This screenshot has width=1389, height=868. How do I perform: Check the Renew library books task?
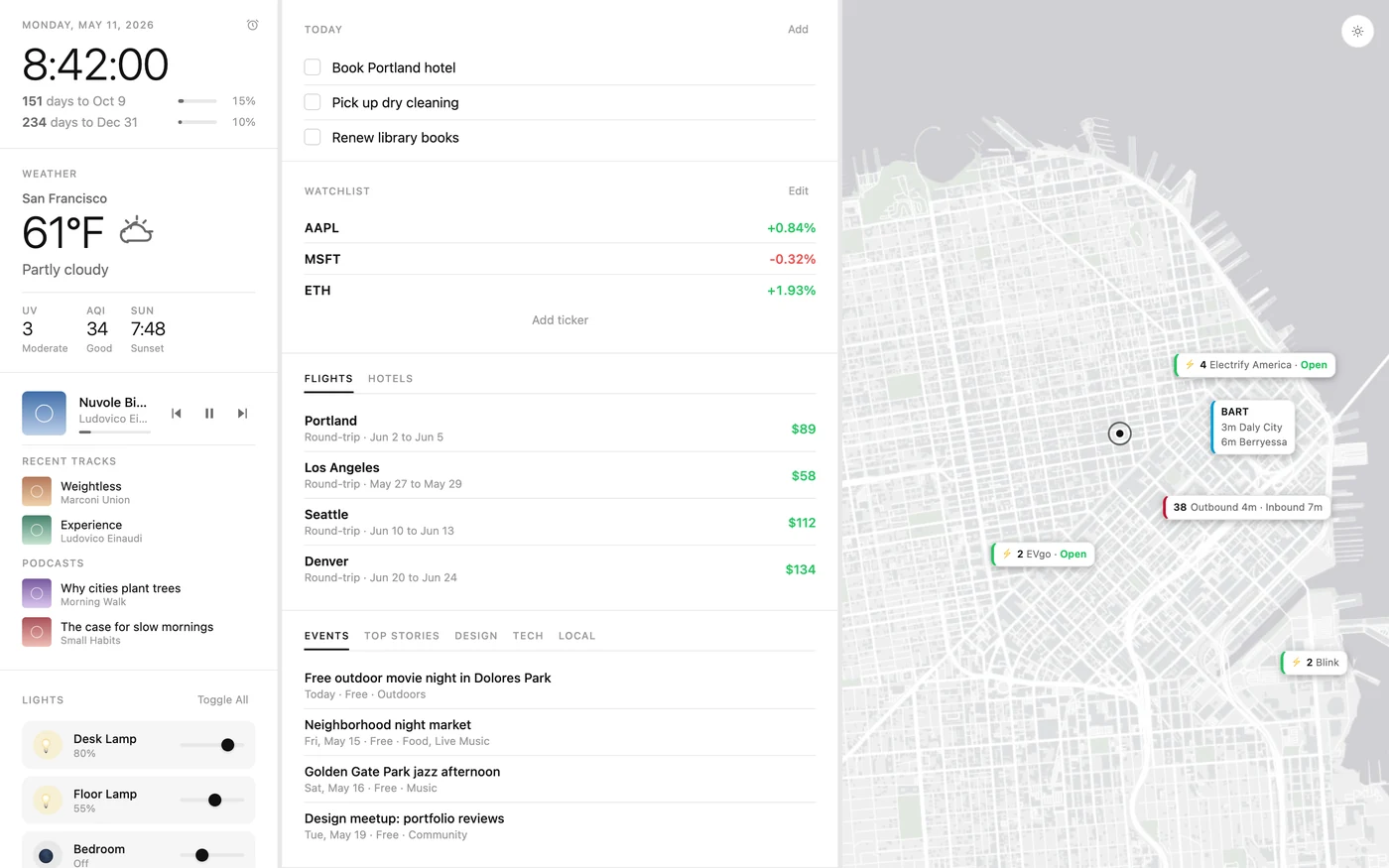[x=313, y=137]
